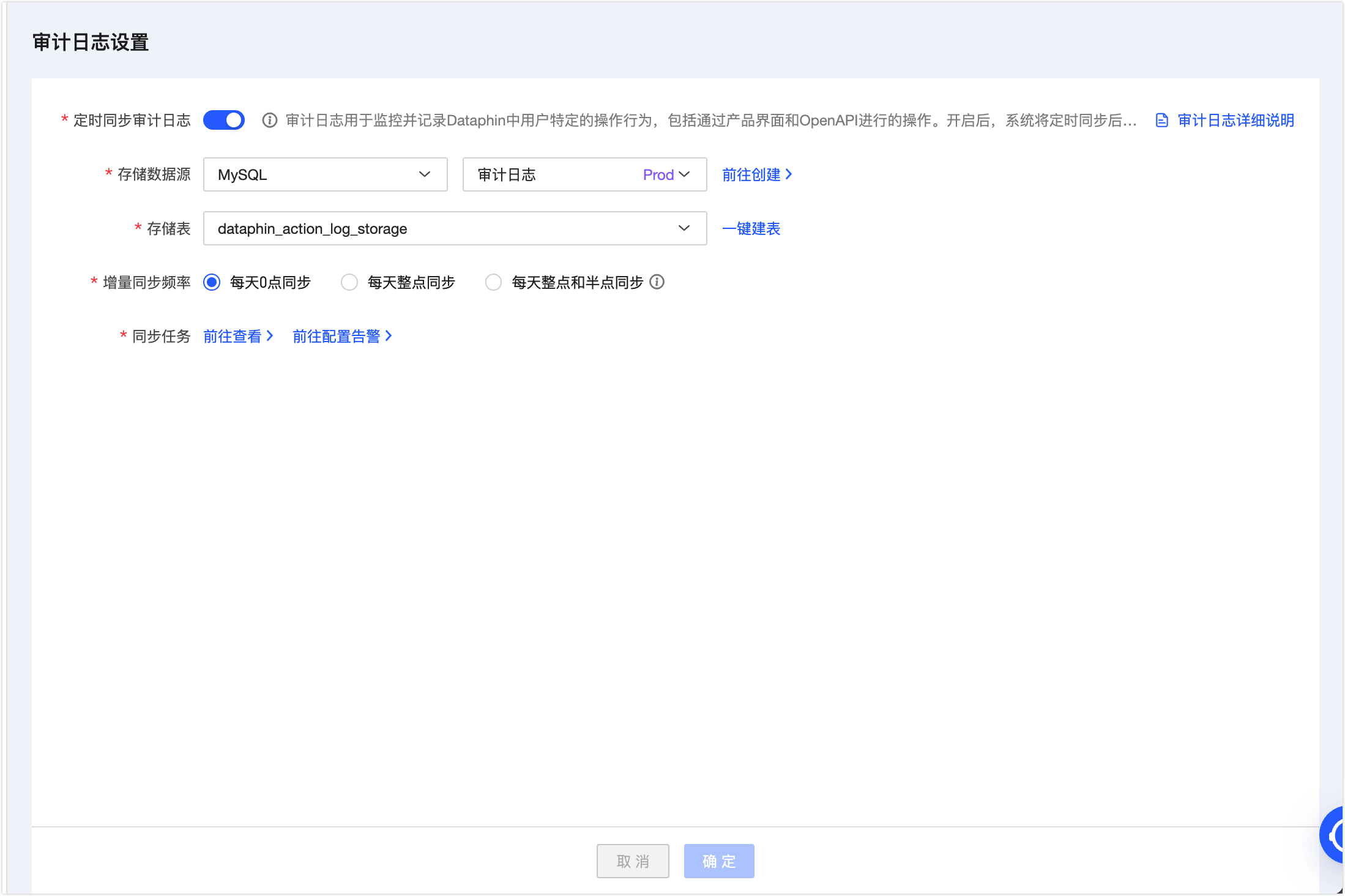1345x896 pixels.
Task: Click info icon after 每天整点和半点同步
Action: (657, 282)
